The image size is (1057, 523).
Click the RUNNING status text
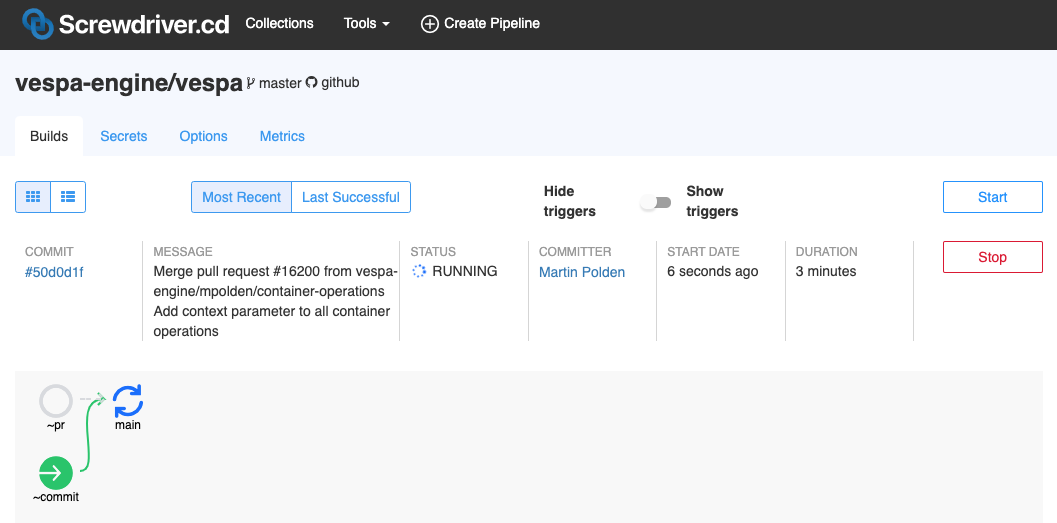464,272
